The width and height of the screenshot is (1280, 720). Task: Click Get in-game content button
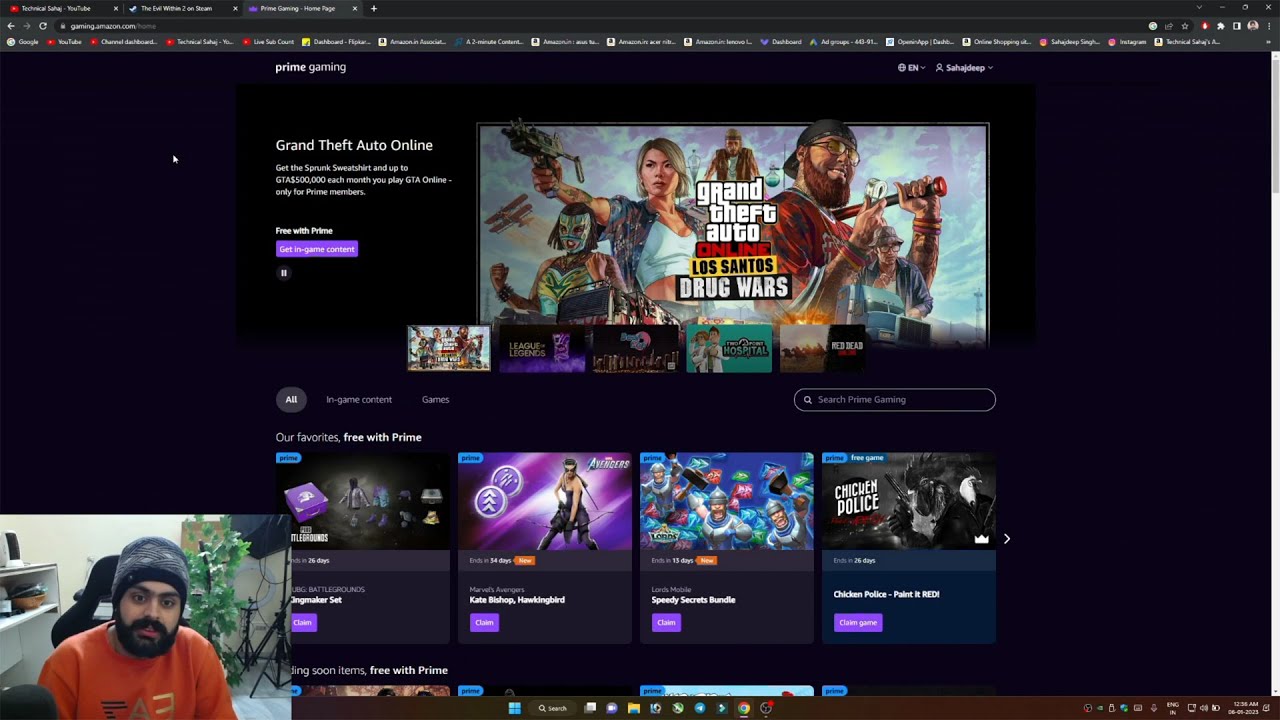(317, 249)
